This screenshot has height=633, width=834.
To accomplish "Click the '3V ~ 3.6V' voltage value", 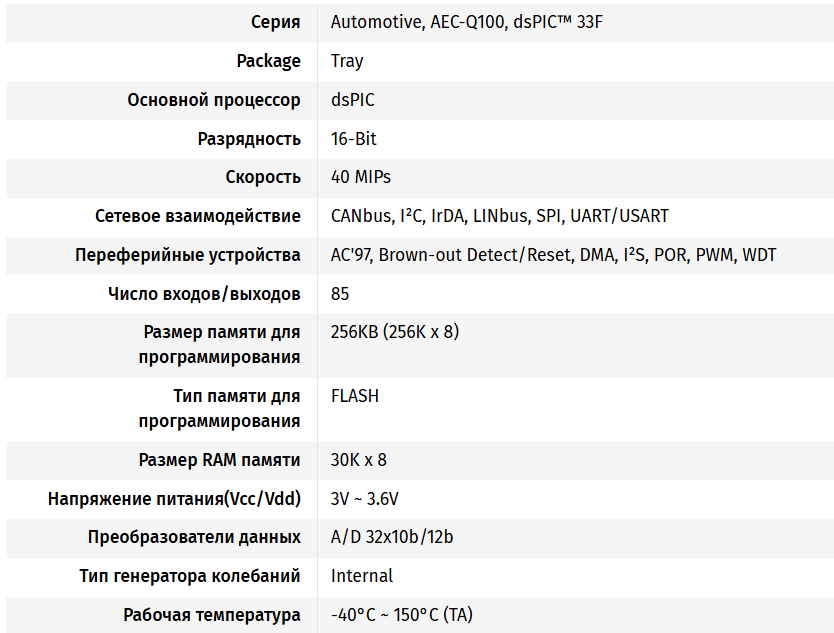I will pos(365,499).
